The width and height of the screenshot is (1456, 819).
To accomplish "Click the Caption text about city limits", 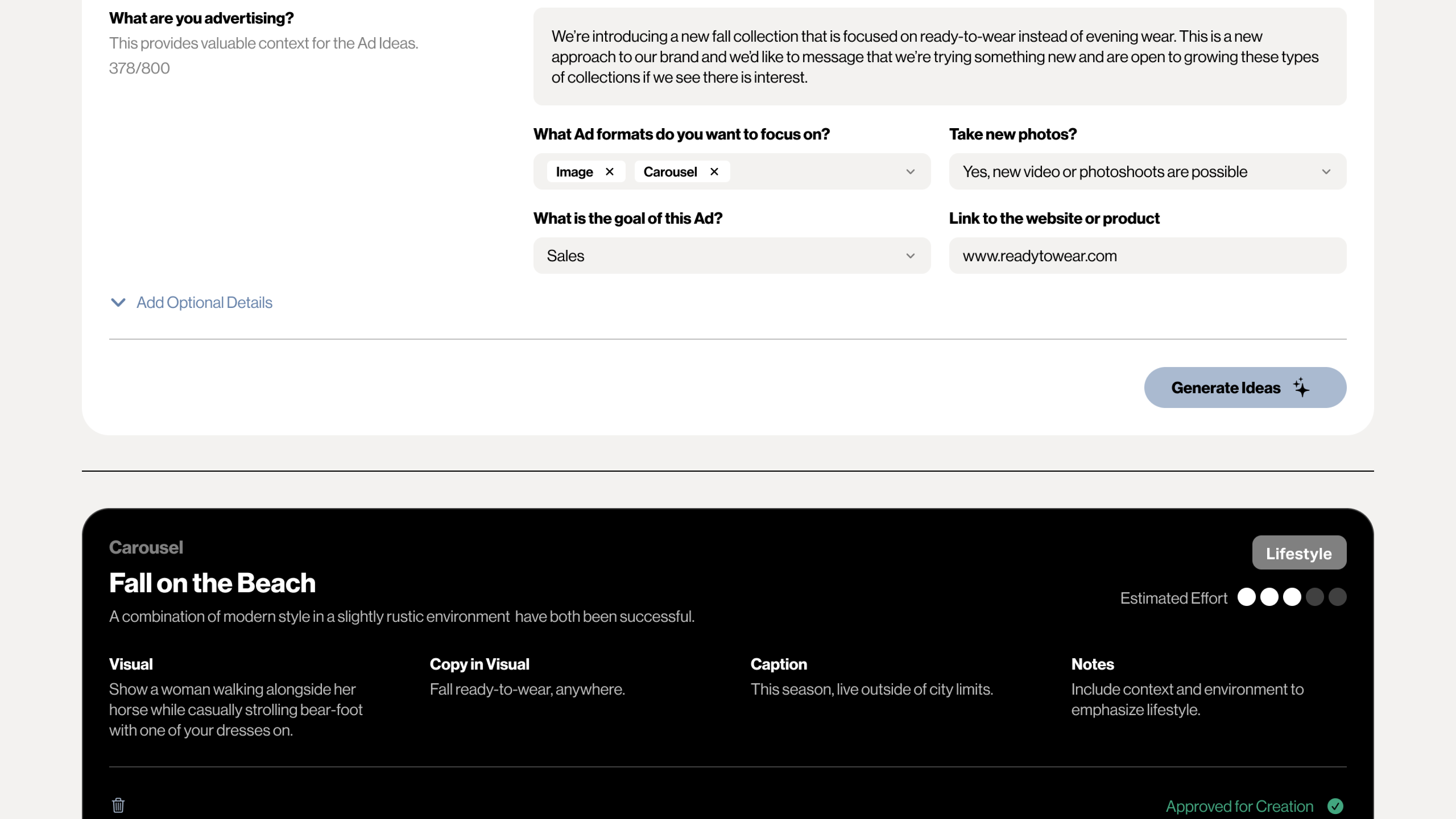I will coord(871,690).
